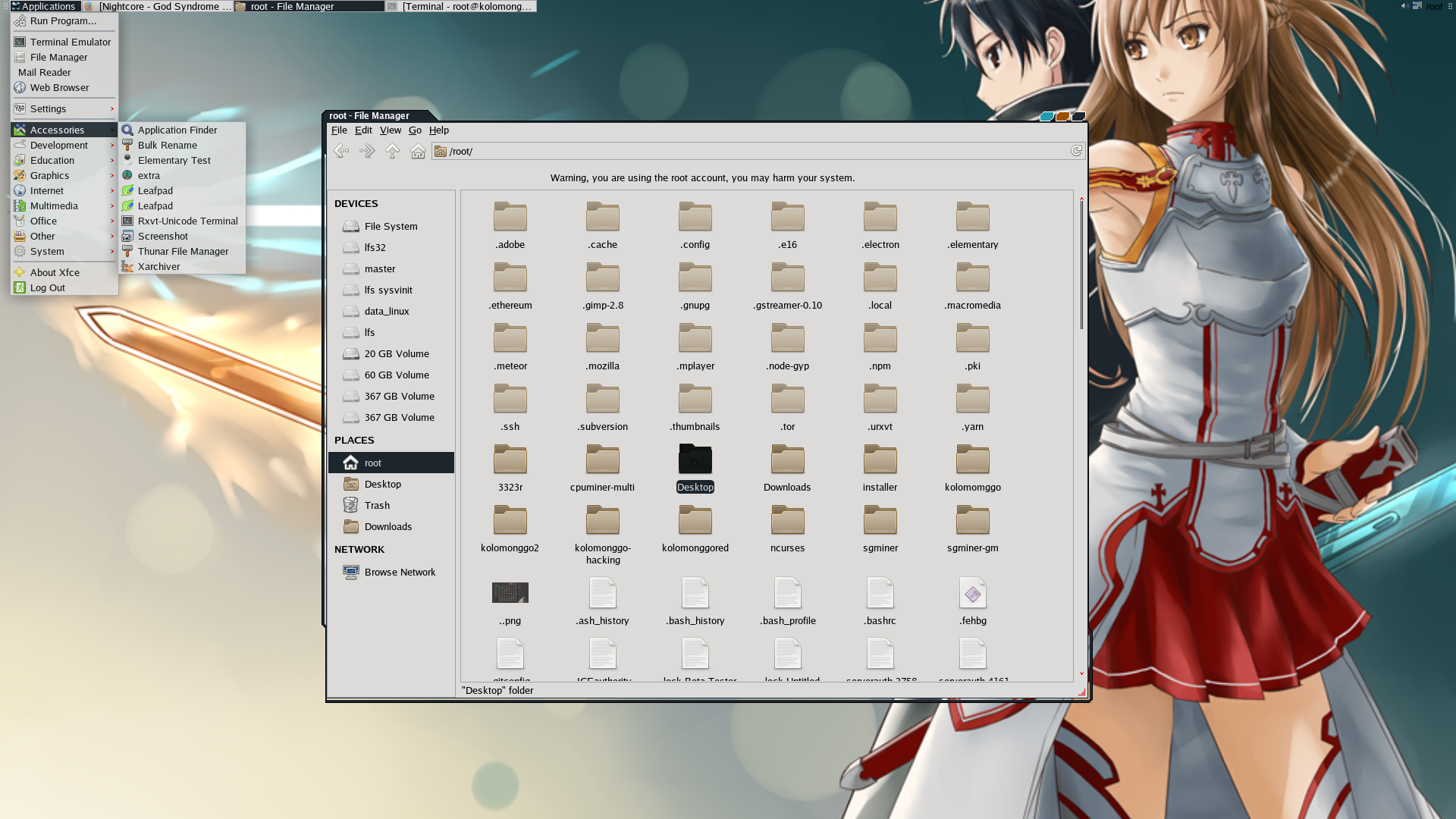Launch Bulk Rename from Accessories
The height and width of the screenshot is (819, 1456).
pos(182,146)
